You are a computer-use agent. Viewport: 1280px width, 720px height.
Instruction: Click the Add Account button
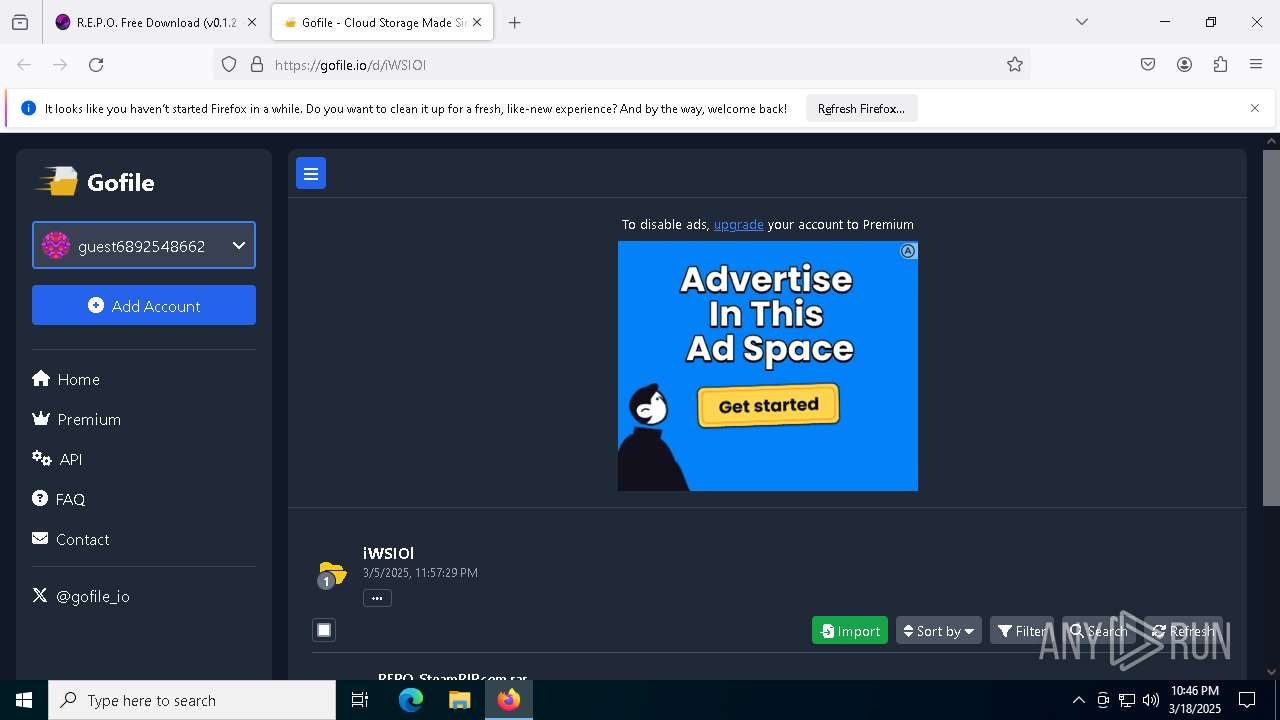pos(144,305)
